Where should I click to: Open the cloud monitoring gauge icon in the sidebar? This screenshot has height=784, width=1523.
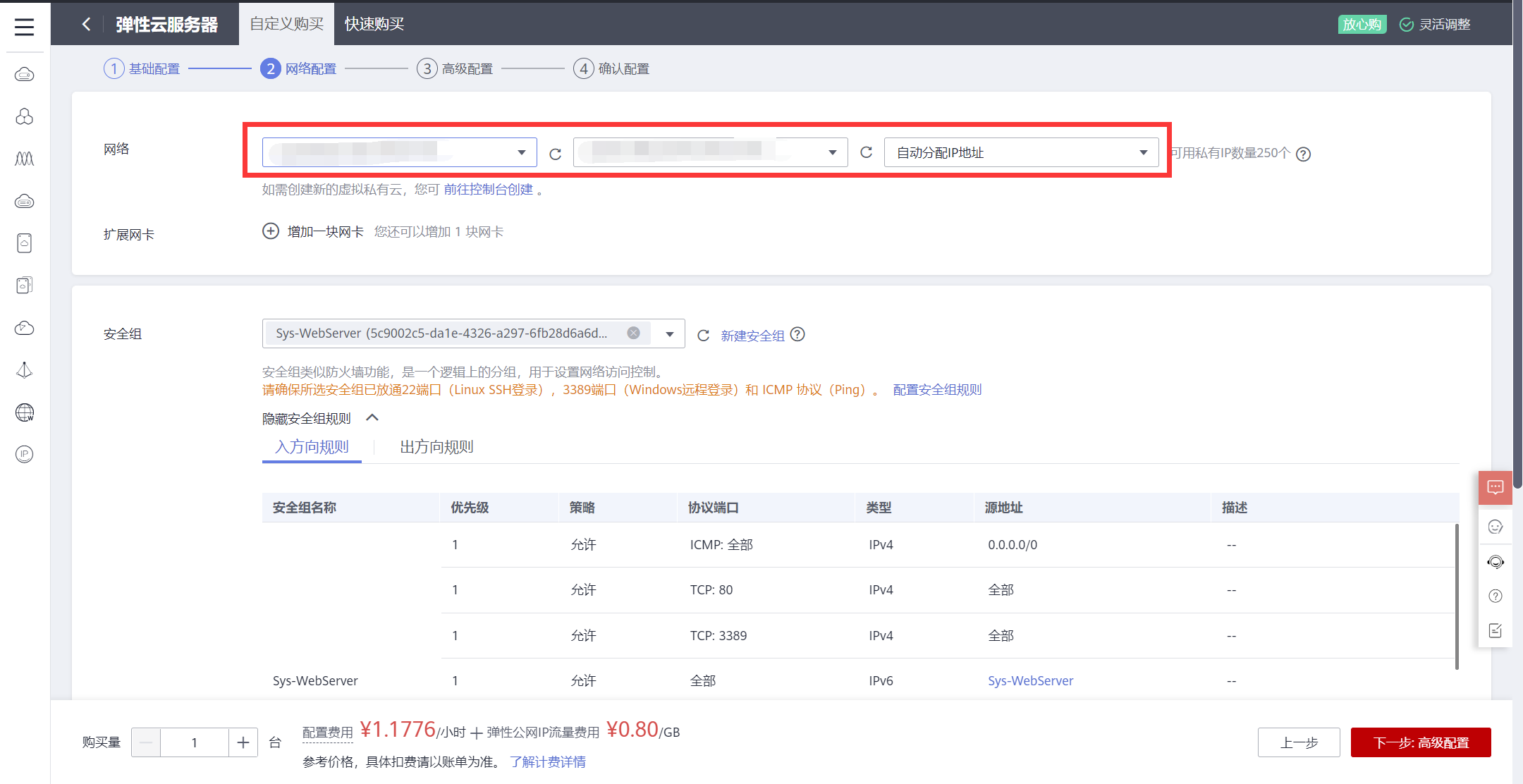click(25, 328)
